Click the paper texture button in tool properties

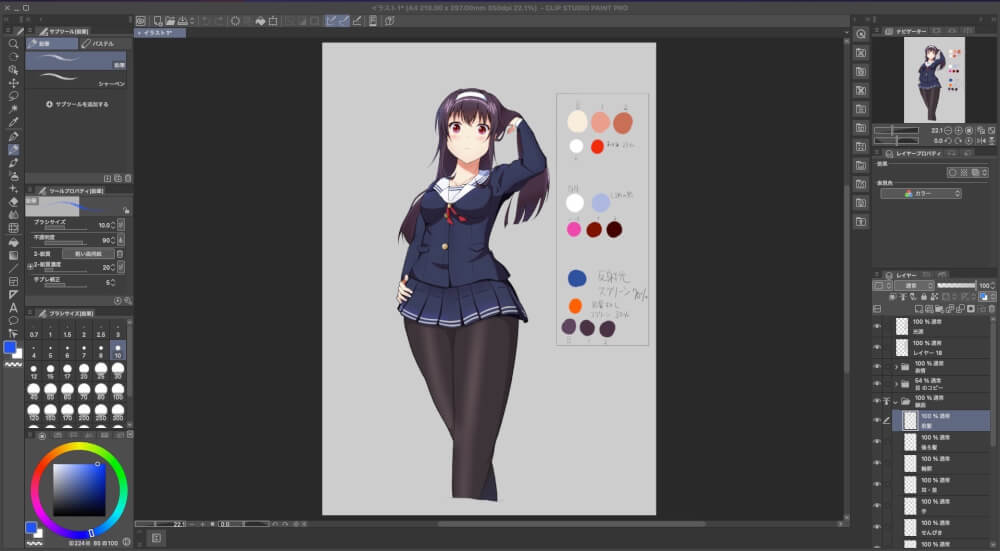point(88,254)
